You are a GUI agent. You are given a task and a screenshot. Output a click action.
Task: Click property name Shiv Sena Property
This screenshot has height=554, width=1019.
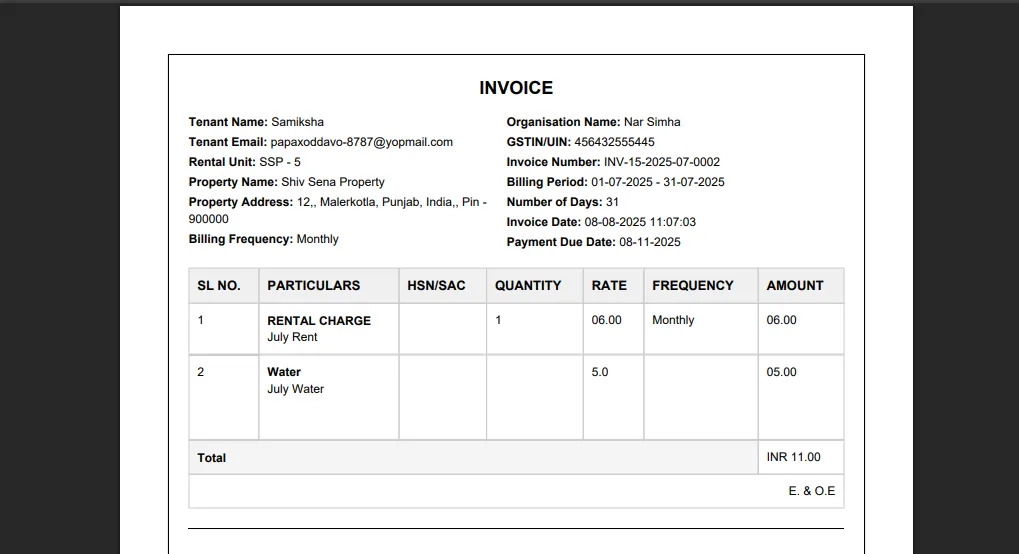tap(333, 182)
